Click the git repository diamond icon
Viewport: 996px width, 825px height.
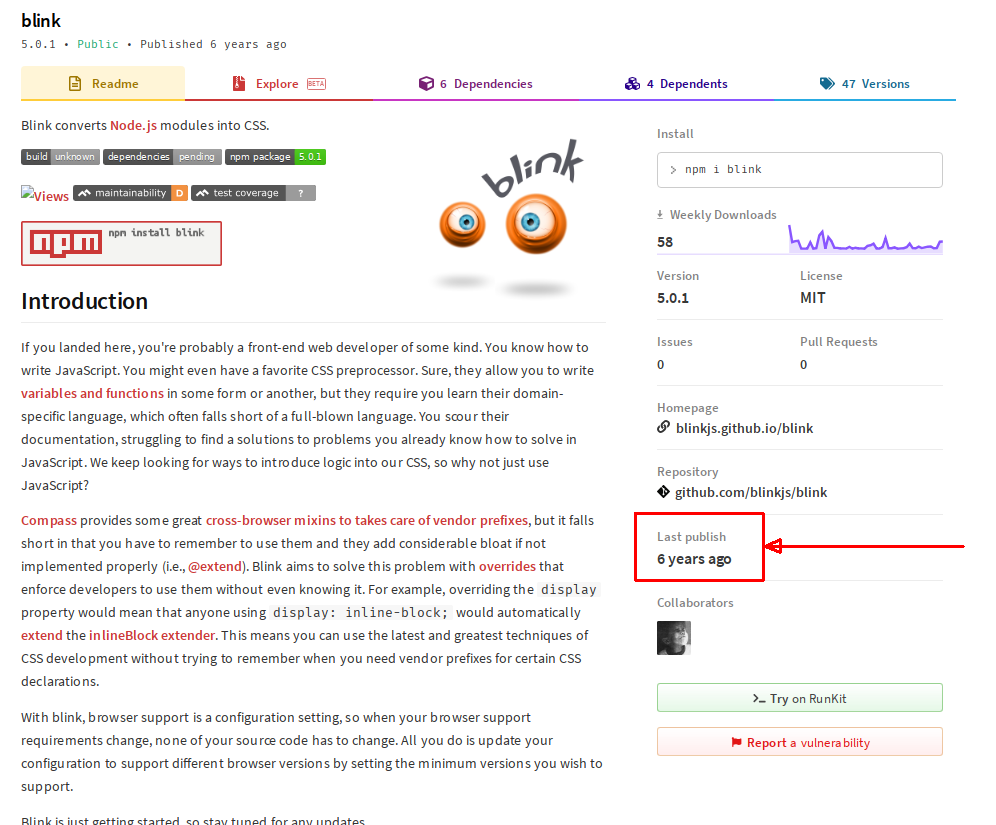pyautogui.click(x=663, y=492)
